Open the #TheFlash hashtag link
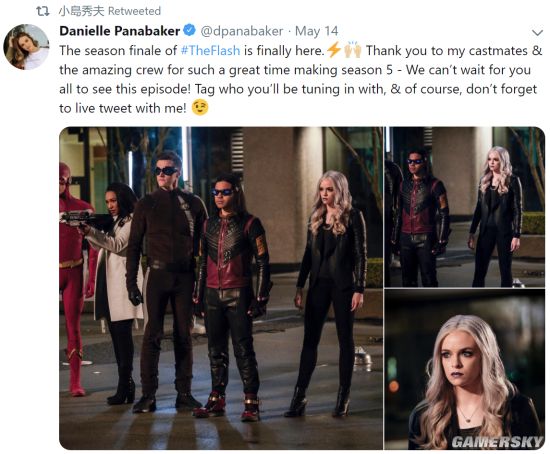550x454 pixels. (210, 51)
